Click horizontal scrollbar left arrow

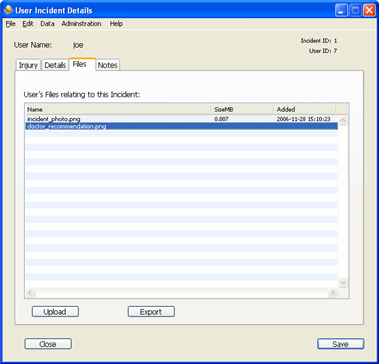click(30, 293)
